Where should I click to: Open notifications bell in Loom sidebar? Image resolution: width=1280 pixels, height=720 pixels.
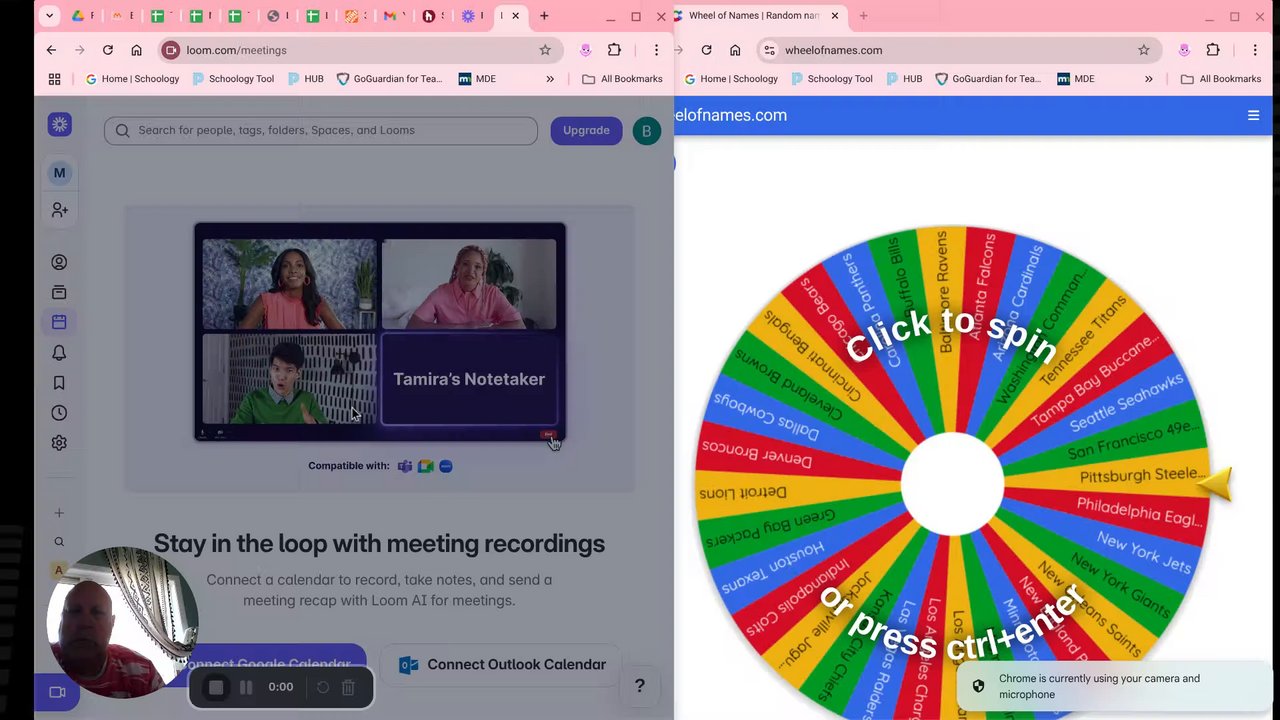pyautogui.click(x=59, y=353)
